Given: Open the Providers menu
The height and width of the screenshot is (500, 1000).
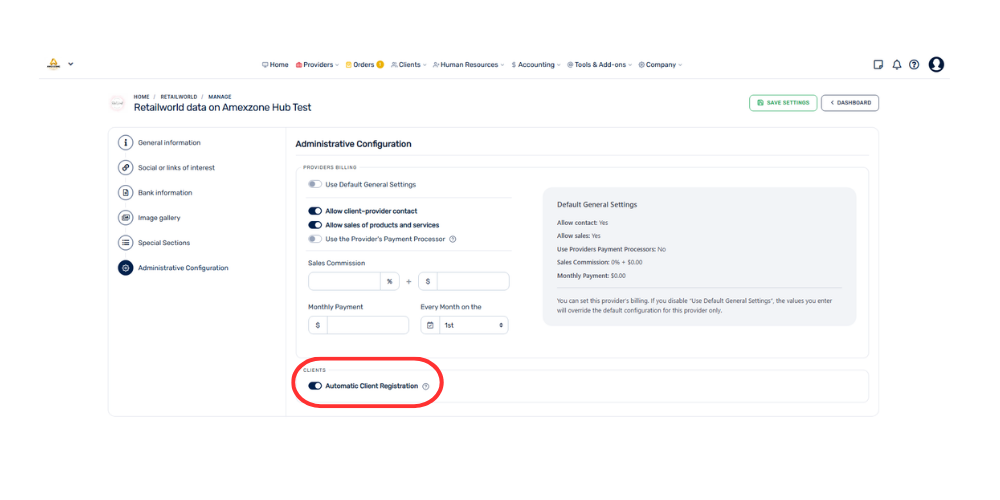Looking at the screenshot, I should [318, 64].
